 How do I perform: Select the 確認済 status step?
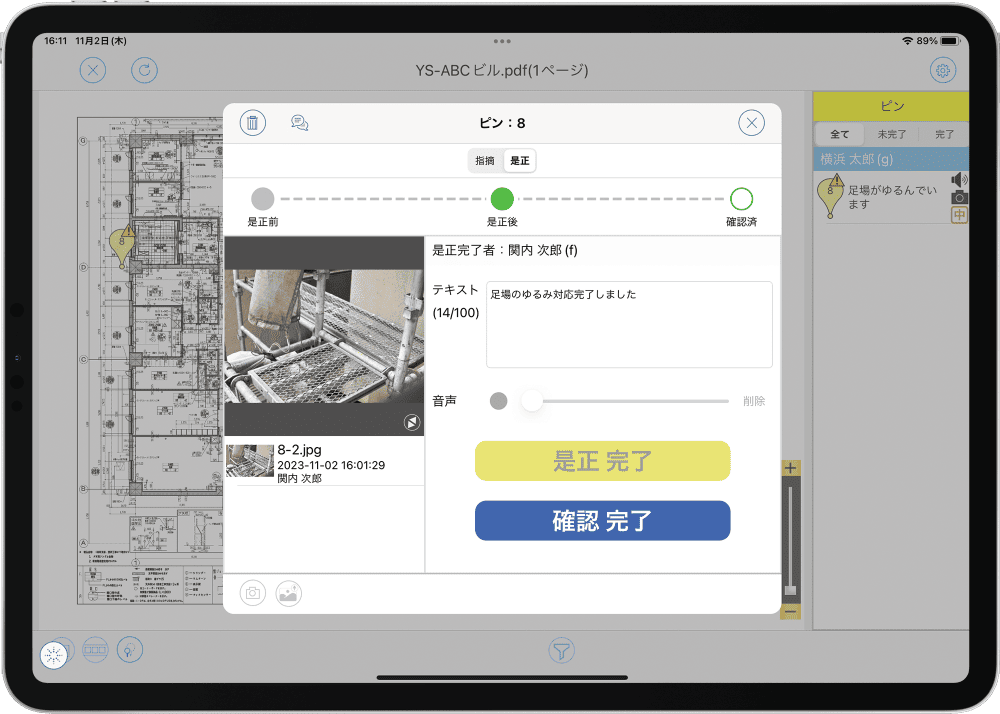(x=741, y=198)
